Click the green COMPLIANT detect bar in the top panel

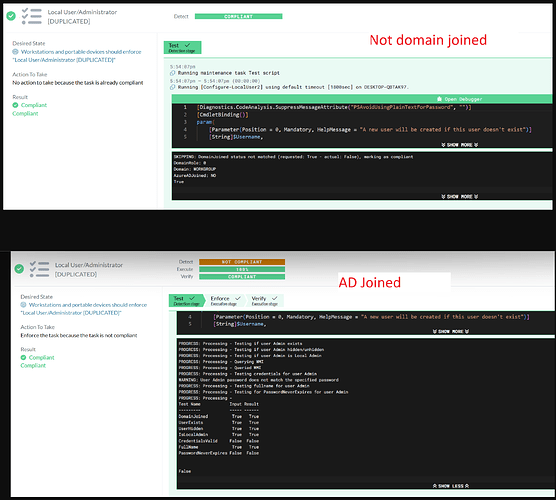click(x=238, y=16)
